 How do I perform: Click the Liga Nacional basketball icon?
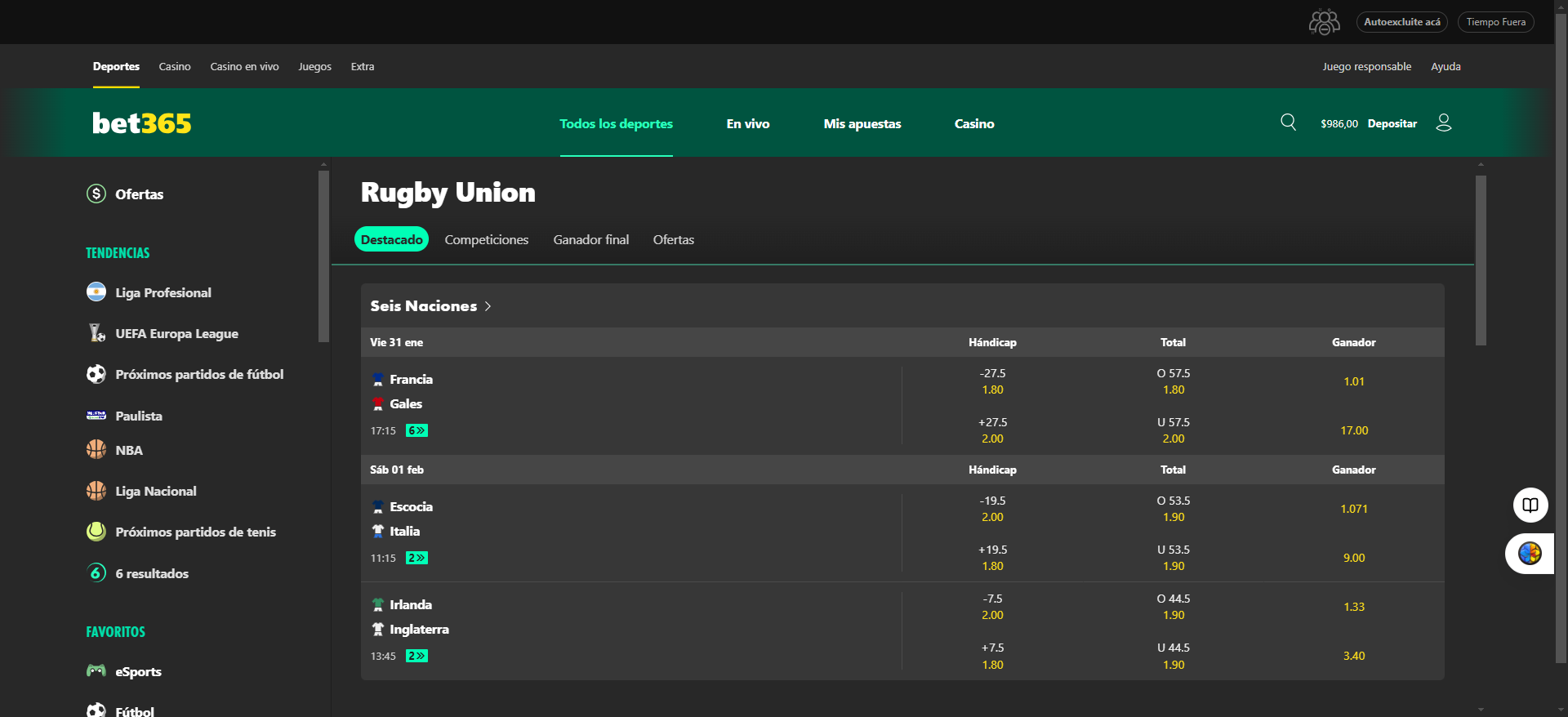pos(96,490)
